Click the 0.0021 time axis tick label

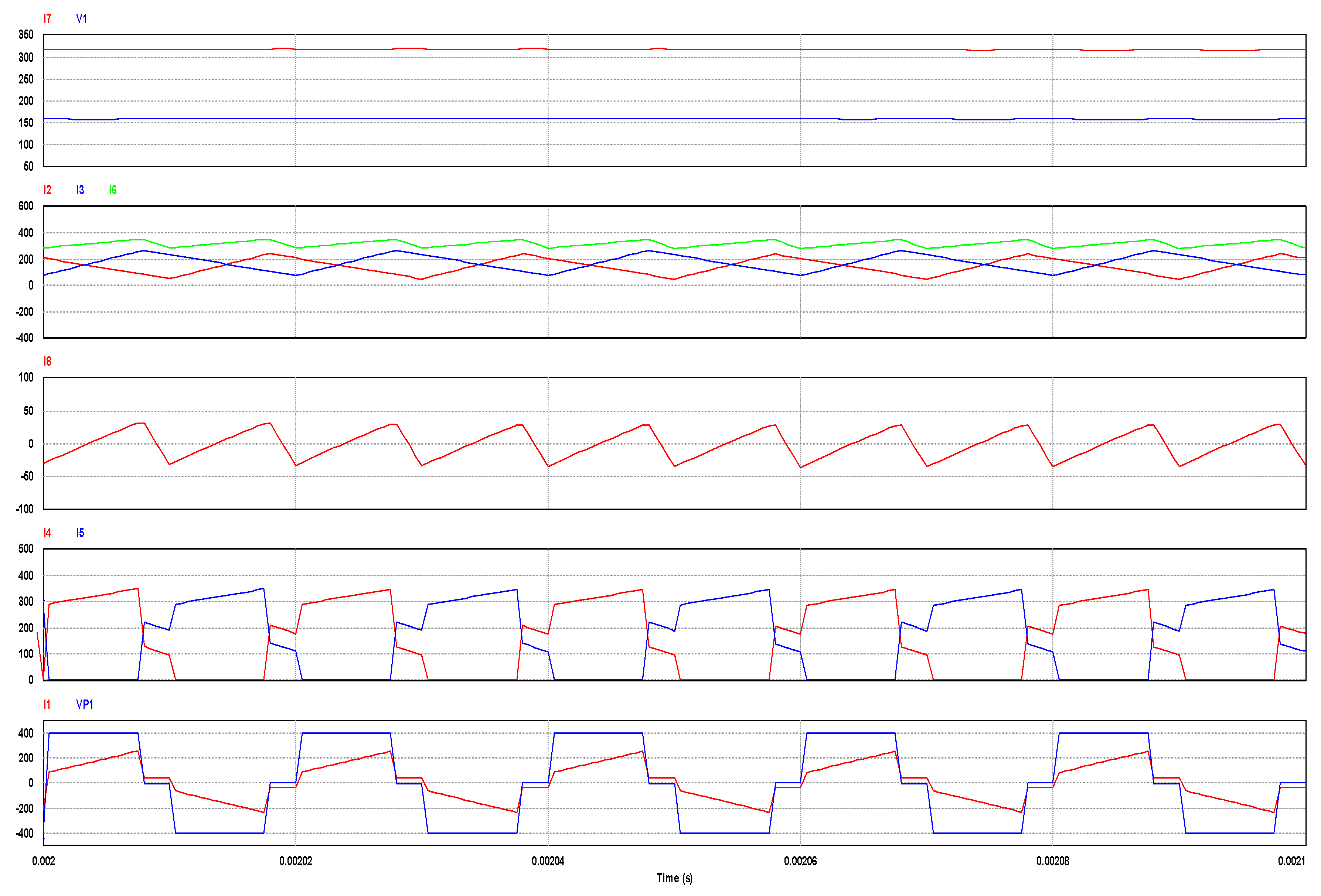click(x=1291, y=861)
